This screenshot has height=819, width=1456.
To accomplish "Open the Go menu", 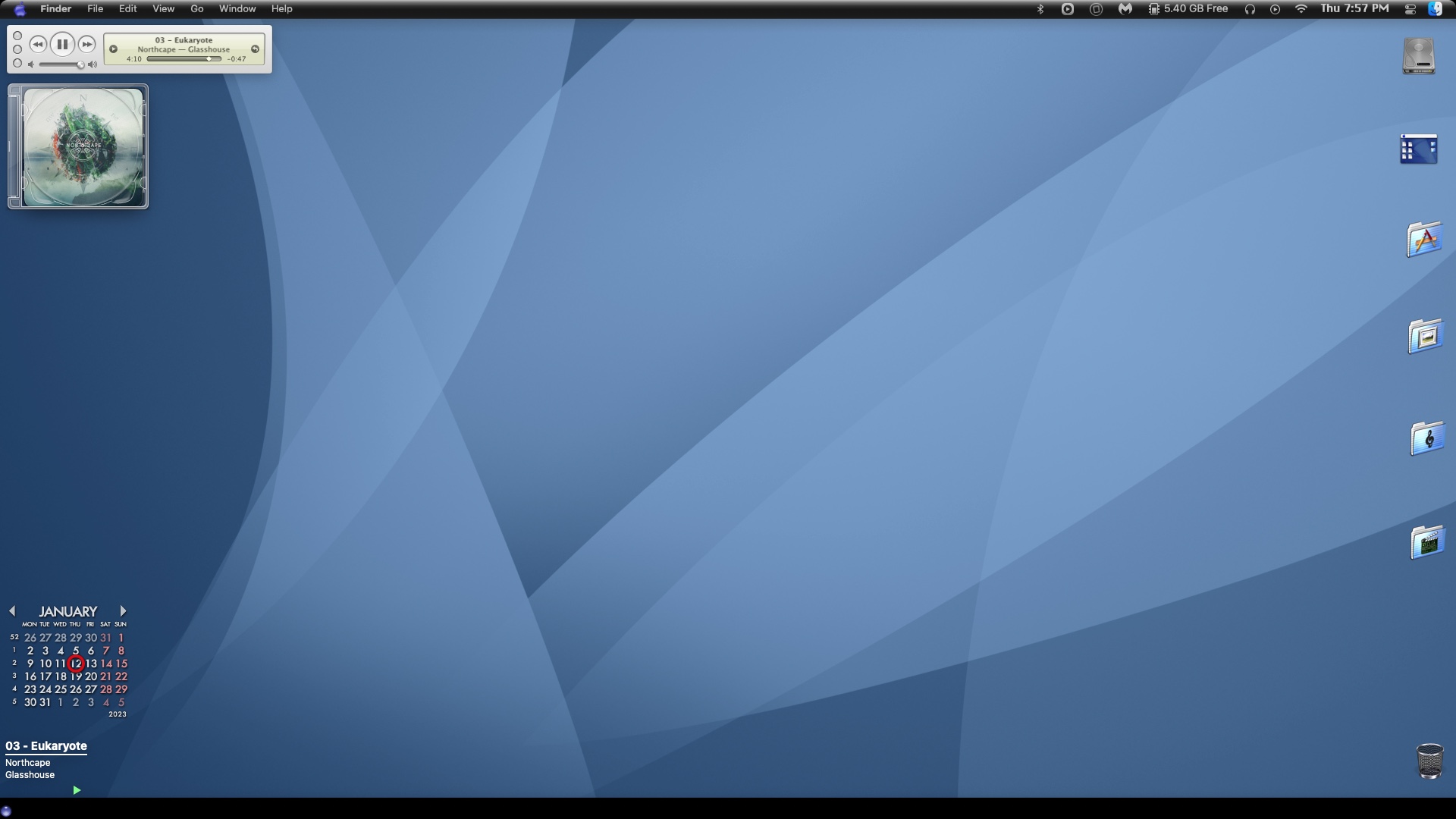I will pos(196,9).
